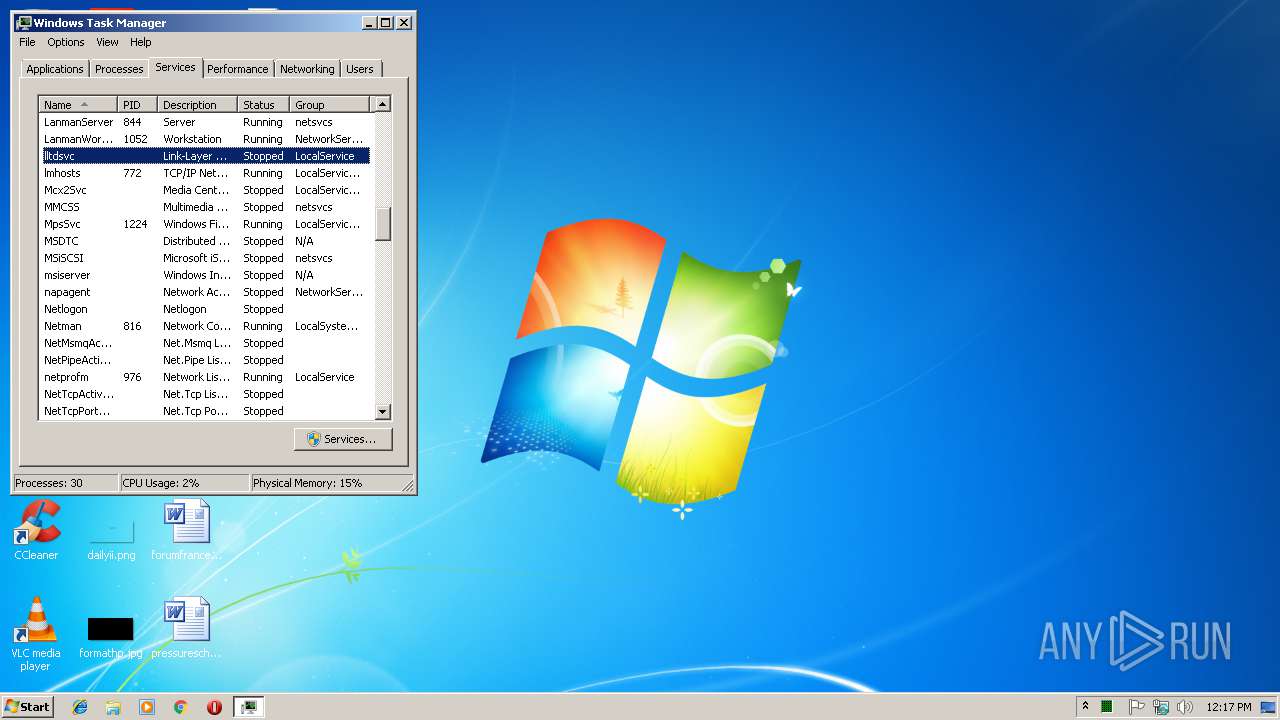Sort services by PID column header

tap(137, 104)
